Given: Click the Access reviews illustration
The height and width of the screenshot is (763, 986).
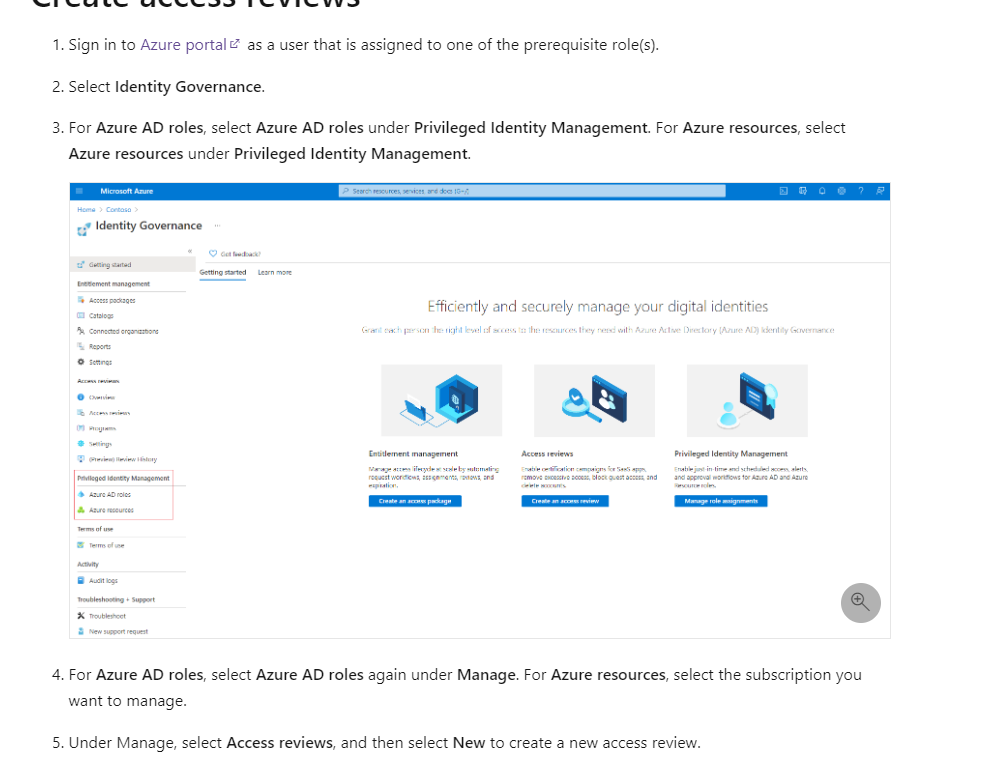Looking at the screenshot, I should (594, 400).
